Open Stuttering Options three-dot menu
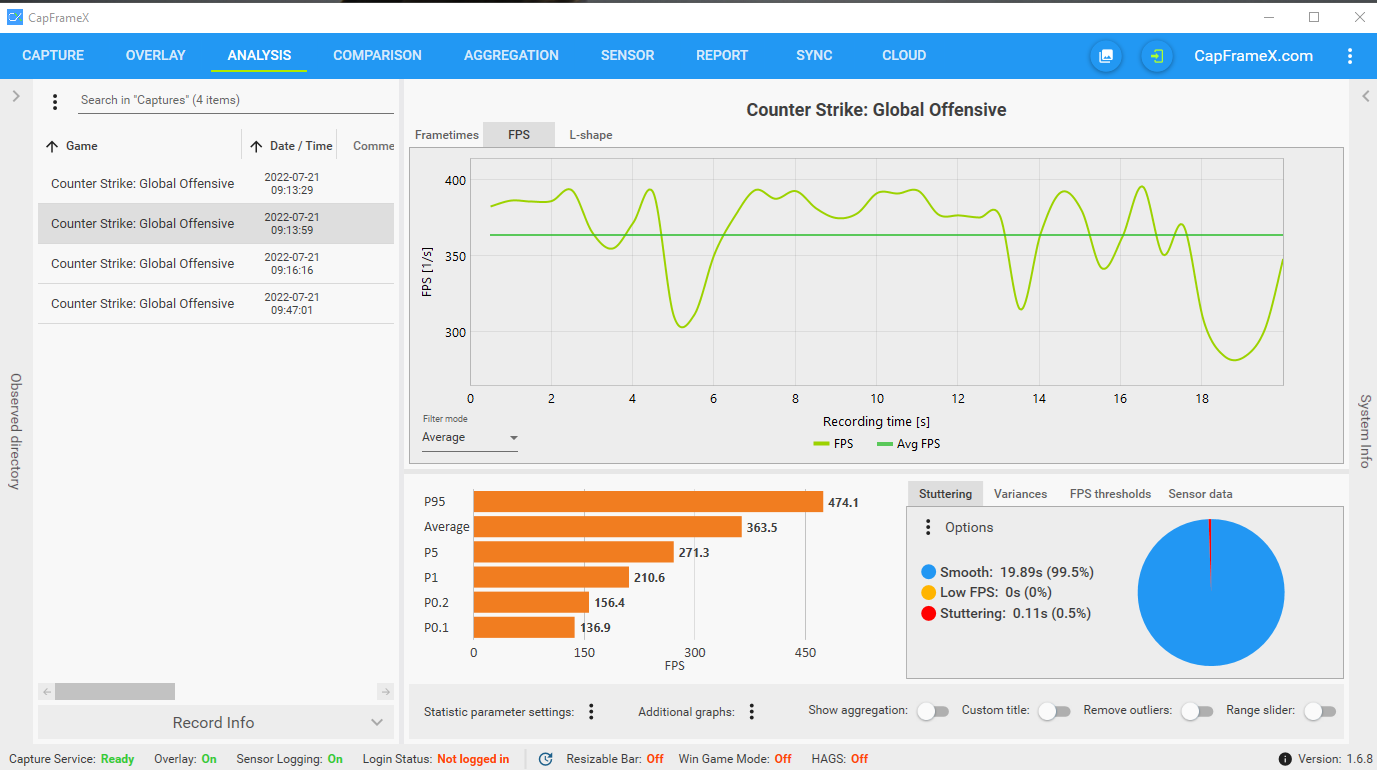The width and height of the screenshot is (1377, 770). (x=928, y=527)
